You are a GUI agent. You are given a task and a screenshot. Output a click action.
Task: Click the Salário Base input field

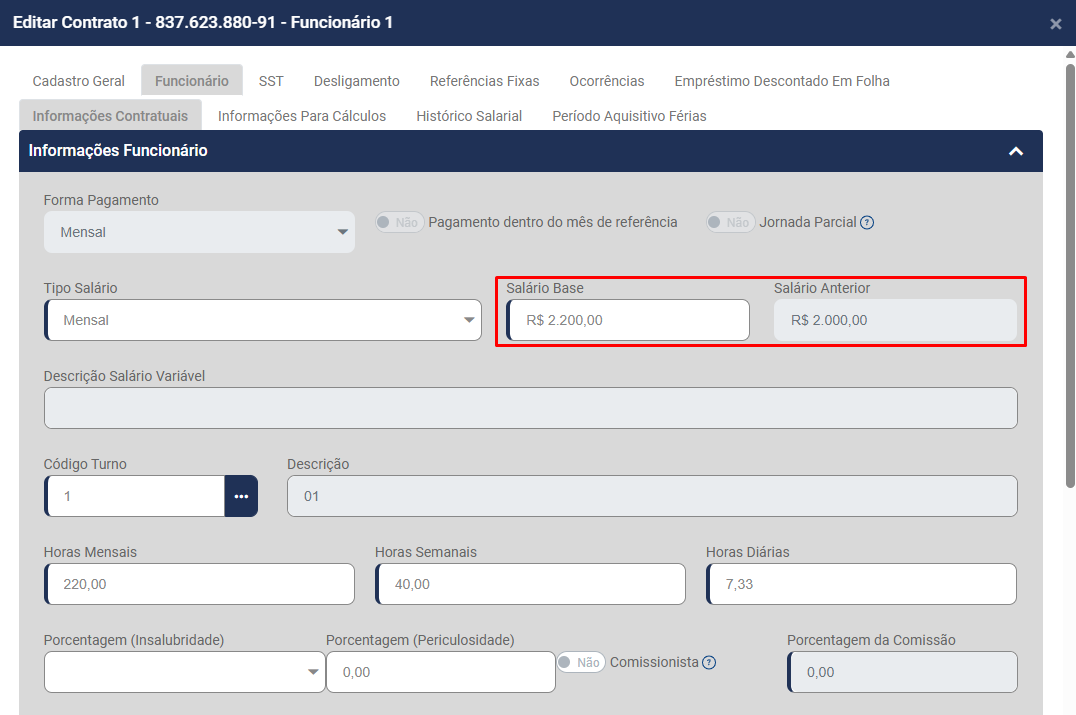pyautogui.click(x=628, y=320)
